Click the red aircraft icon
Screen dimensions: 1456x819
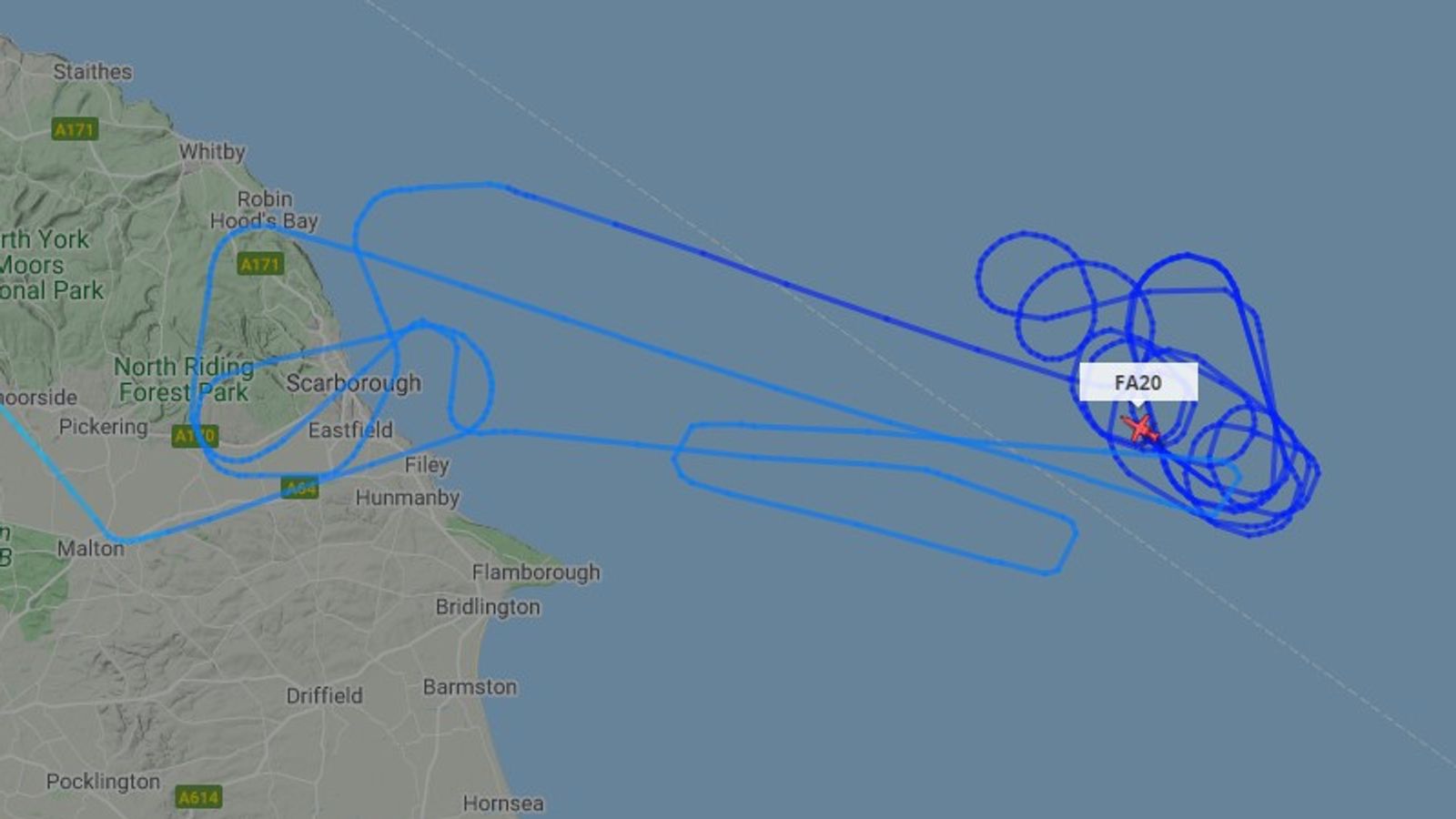tap(1140, 429)
